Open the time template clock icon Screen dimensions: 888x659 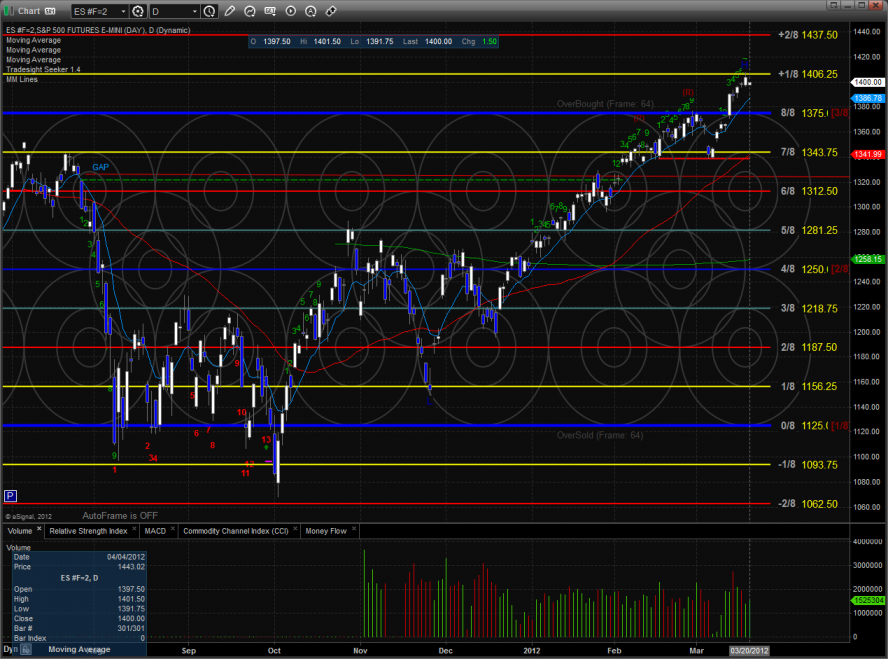[x=210, y=11]
